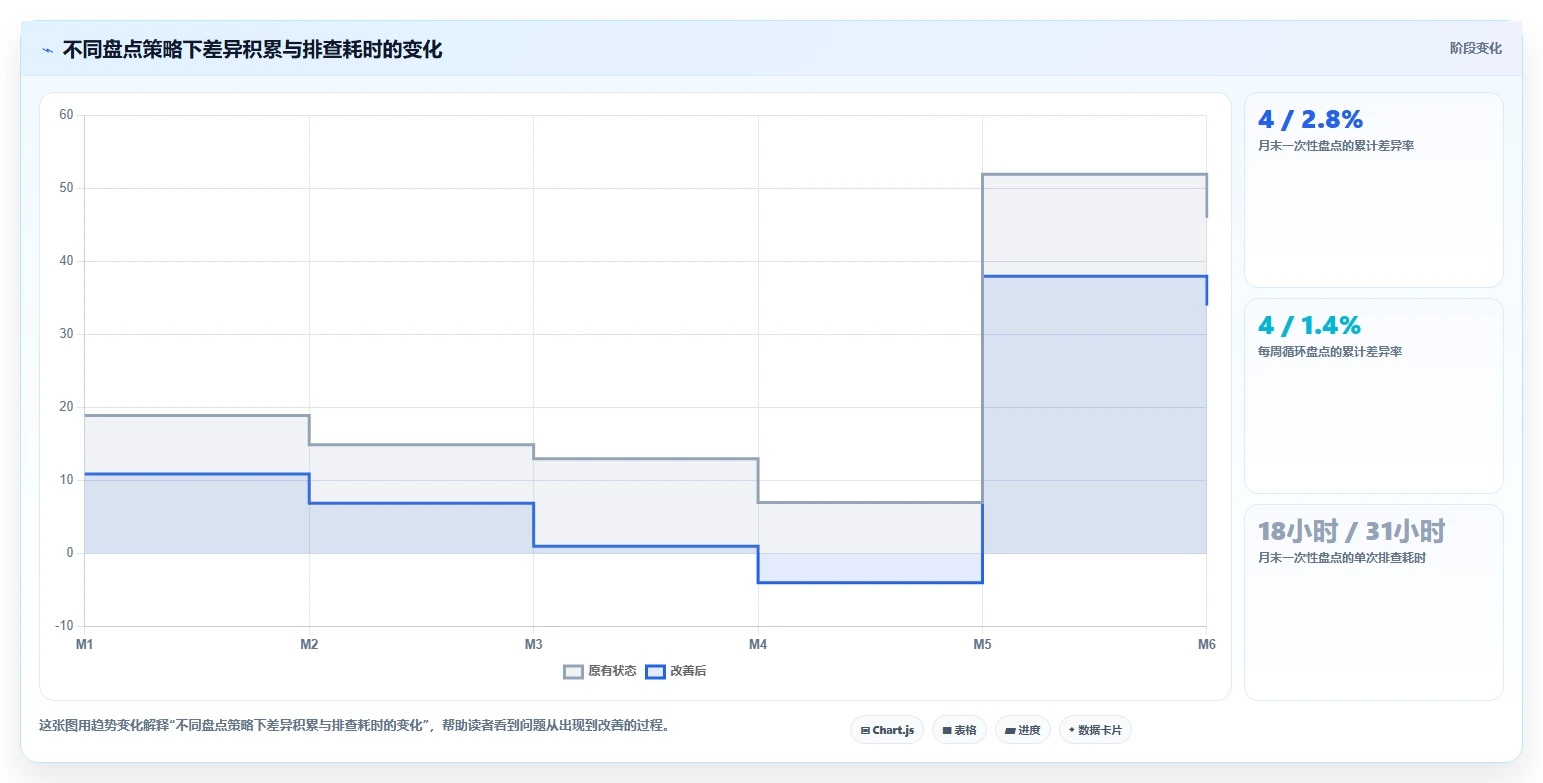
Task: Toggle the 改善后 legend item
Action: coord(676,671)
